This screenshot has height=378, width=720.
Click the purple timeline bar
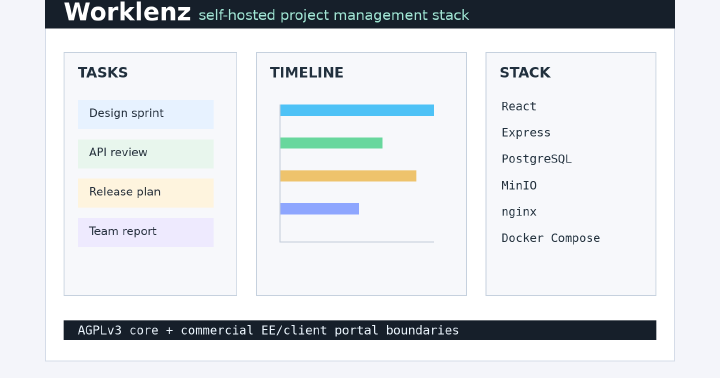click(x=320, y=209)
